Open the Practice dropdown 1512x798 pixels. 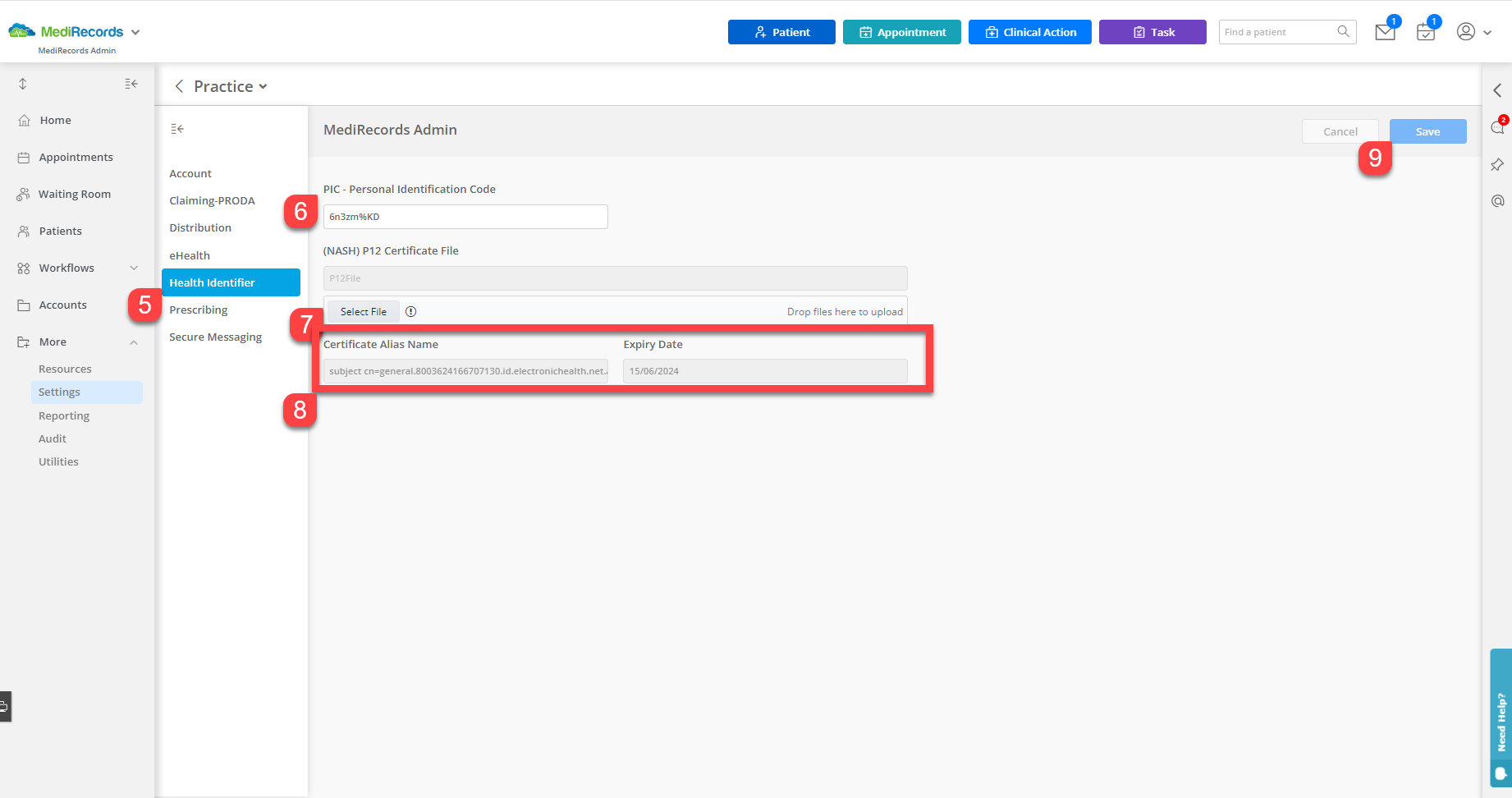(x=231, y=86)
